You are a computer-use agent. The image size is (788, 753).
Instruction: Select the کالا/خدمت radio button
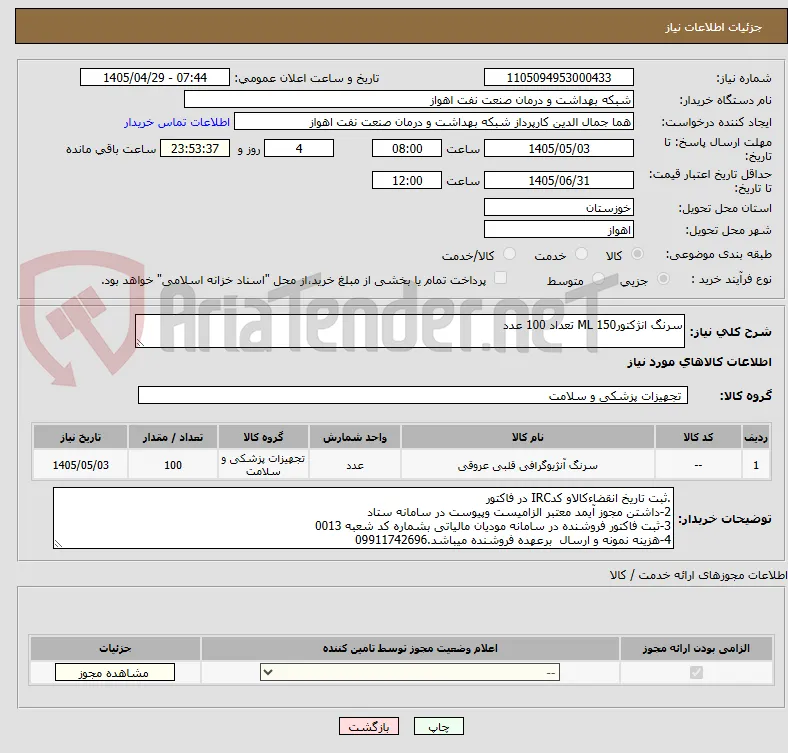click(510, 254)
